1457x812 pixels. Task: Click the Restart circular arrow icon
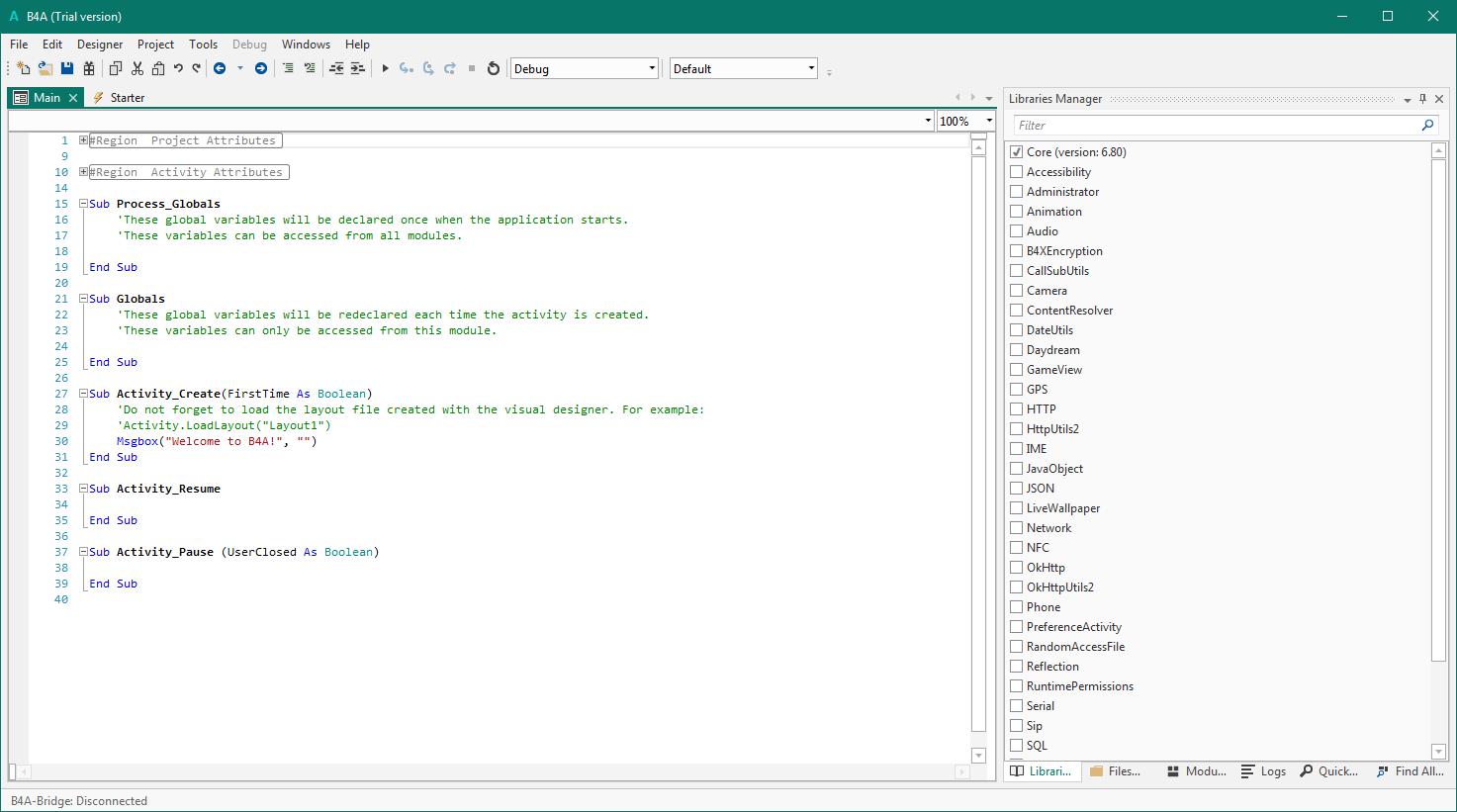tap(494, 68)
